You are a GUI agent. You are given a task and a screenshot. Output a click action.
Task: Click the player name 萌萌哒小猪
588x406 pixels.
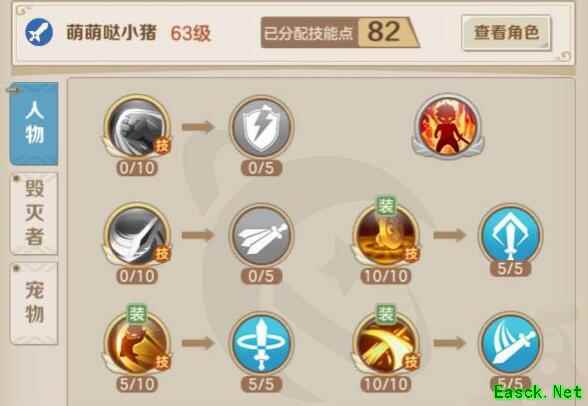tap(111, 32)
